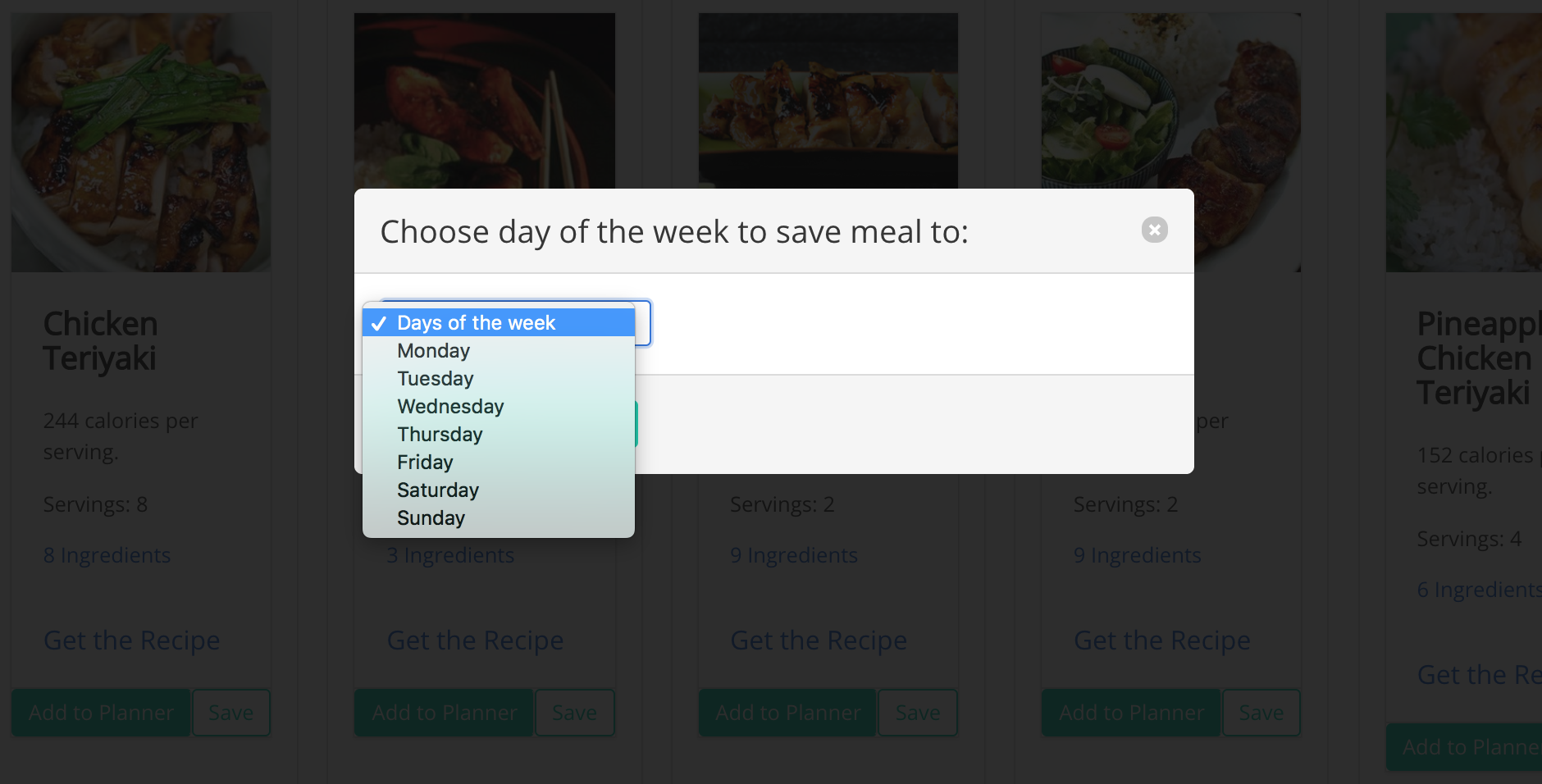
Task: Open the 9 Ingredients link on third card
Action: pos(794,555)
